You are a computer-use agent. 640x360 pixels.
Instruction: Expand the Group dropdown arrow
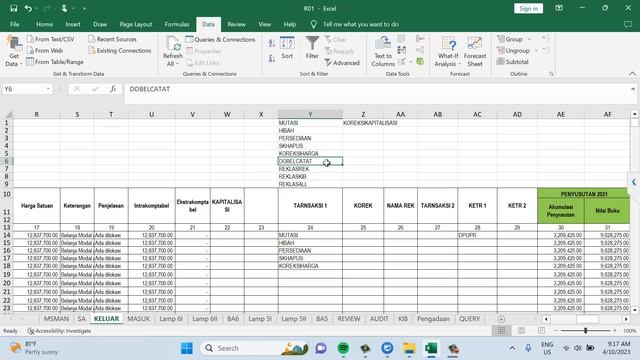click(x=529, y=40)
